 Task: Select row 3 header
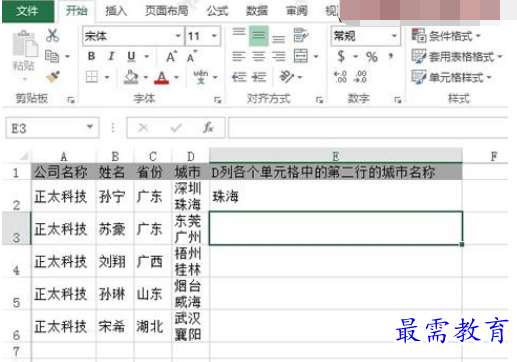16,228
